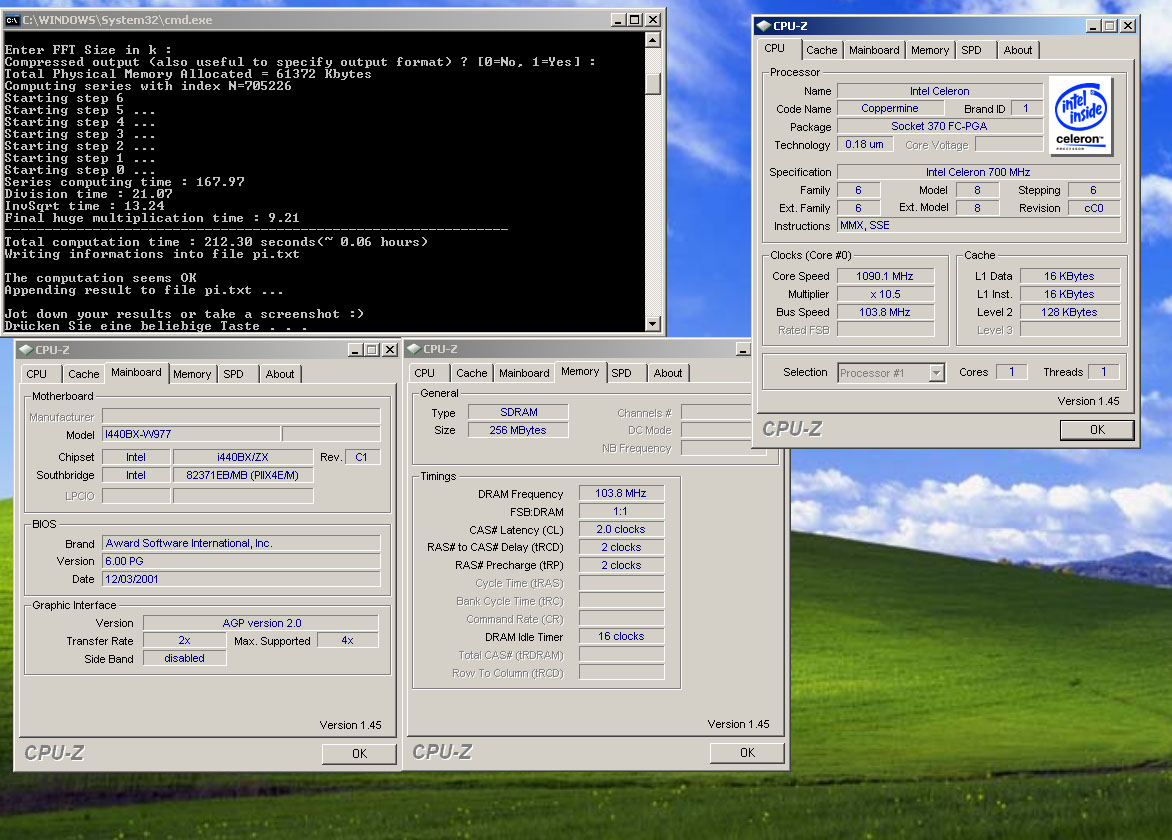Select Cache tab in Memory CPU-Z window
The image size is (1172, 840).
coord(471,373)
